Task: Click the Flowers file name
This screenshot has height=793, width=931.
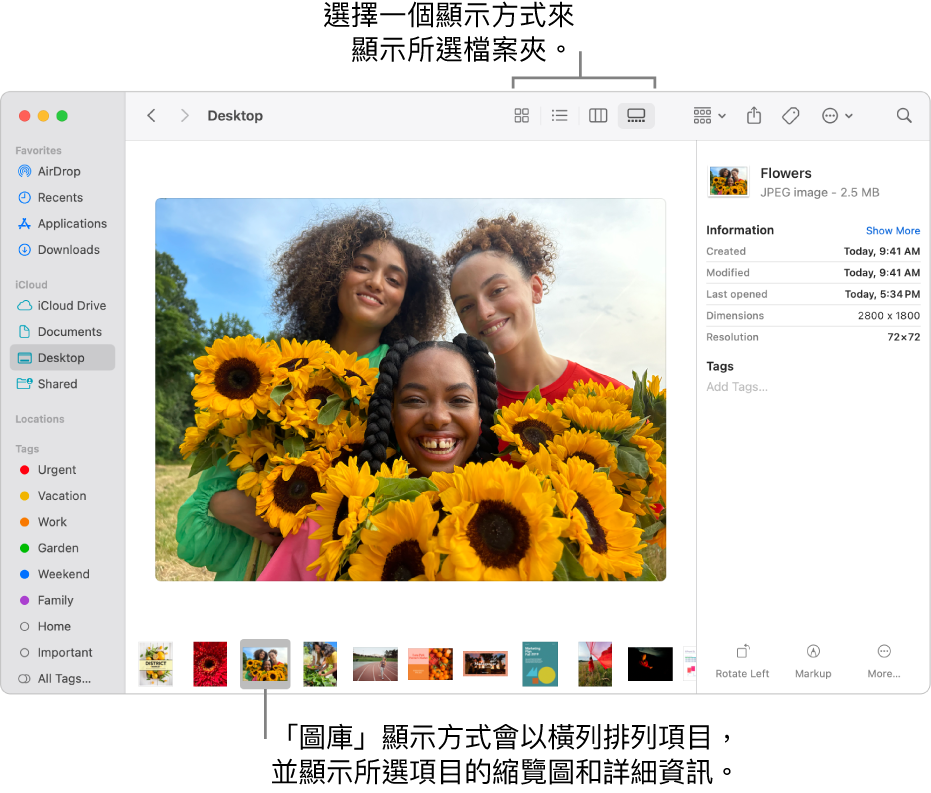Action: point(786,173)
